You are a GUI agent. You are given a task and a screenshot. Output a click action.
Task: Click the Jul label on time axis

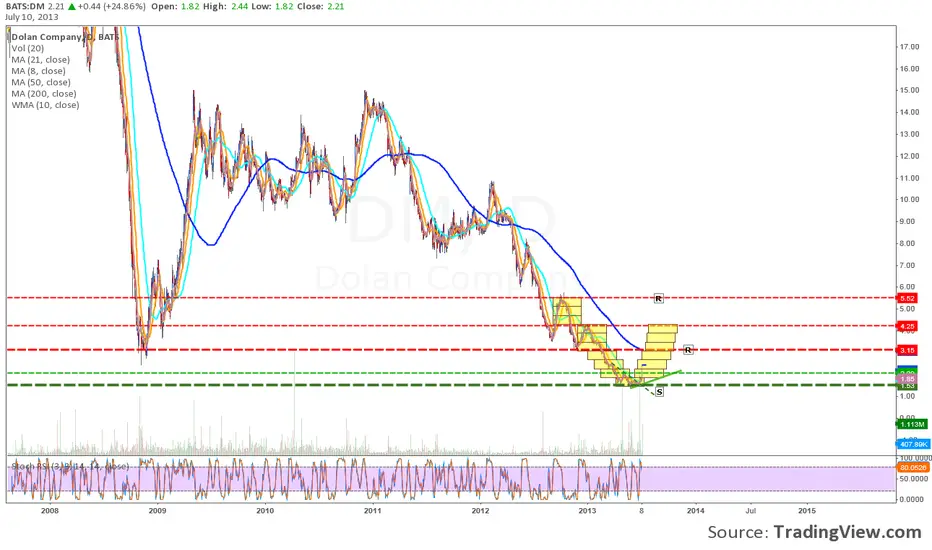[751, 510]
